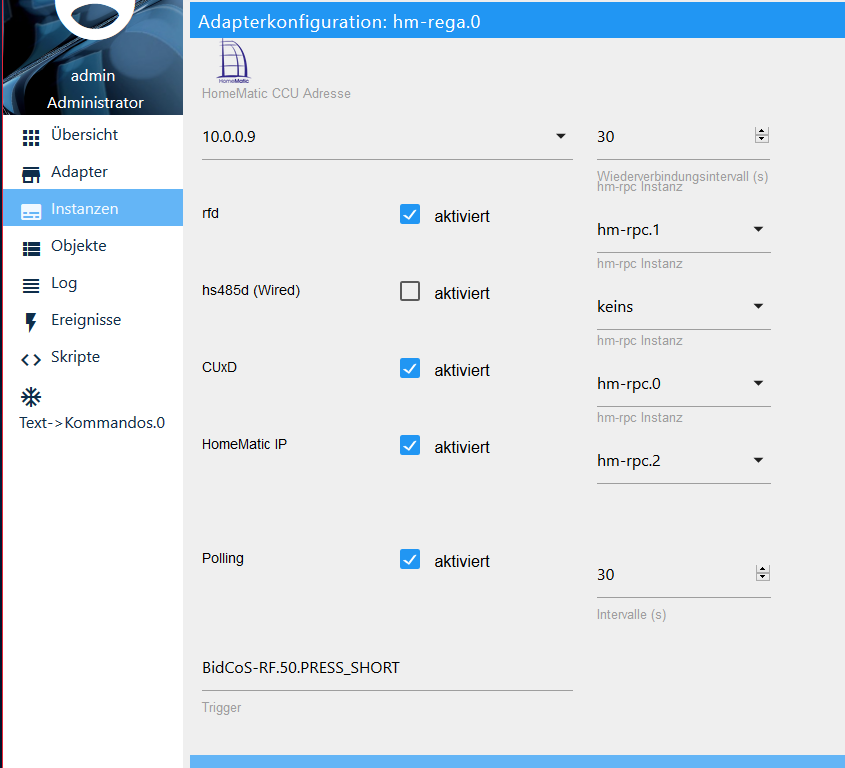Open the CCU address dropdown 10.0.0.9
Viewport: 845px width, 768px height.
tap(387, 137)
